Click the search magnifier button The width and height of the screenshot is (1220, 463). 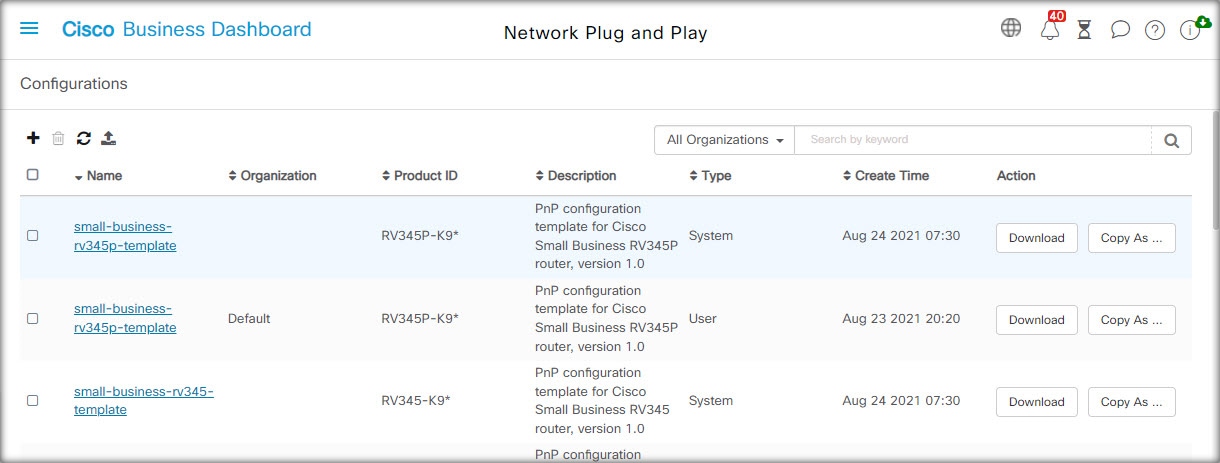pos(1171,140)
